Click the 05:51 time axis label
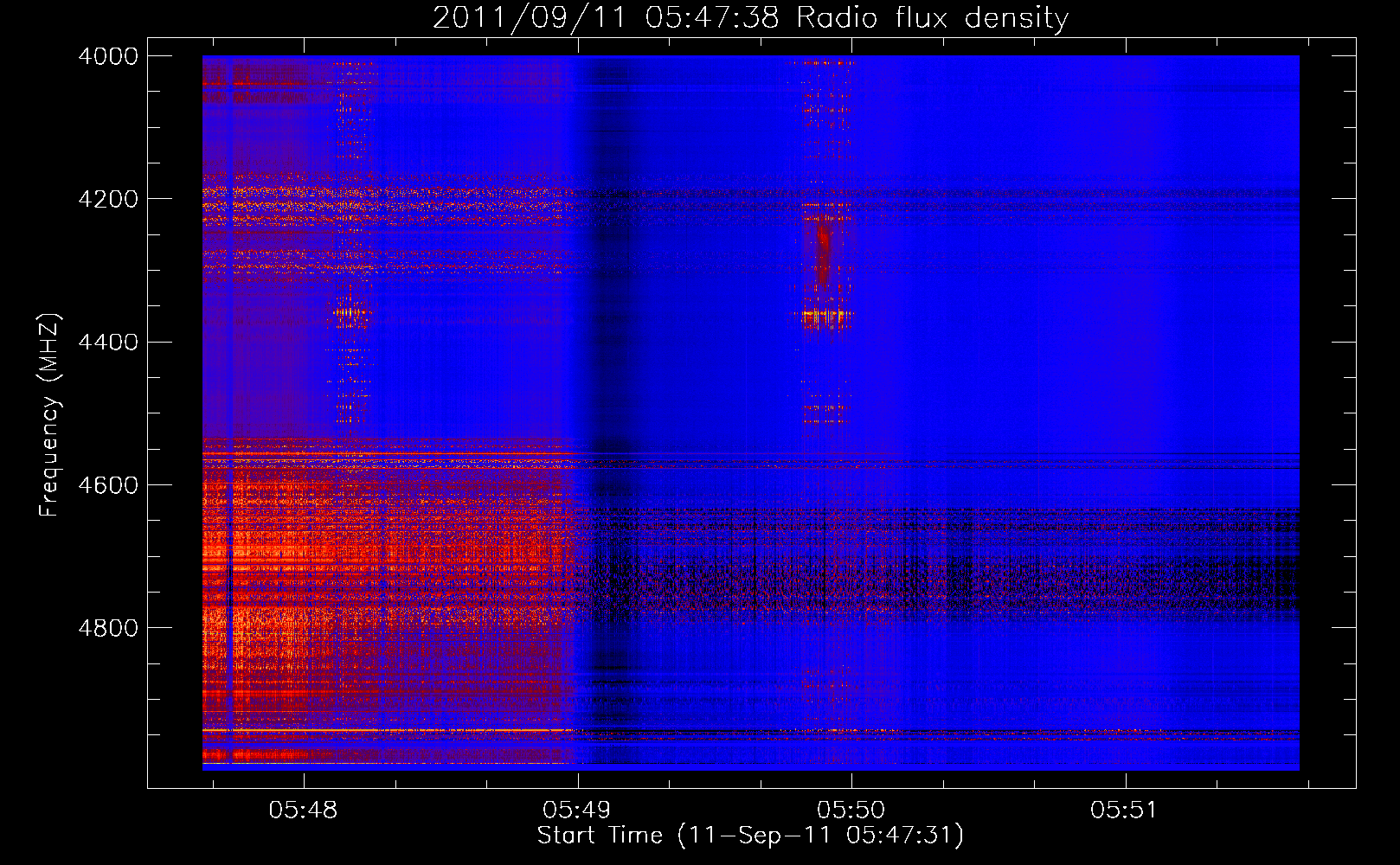The image size is (1400, 865). point(1123,811)
